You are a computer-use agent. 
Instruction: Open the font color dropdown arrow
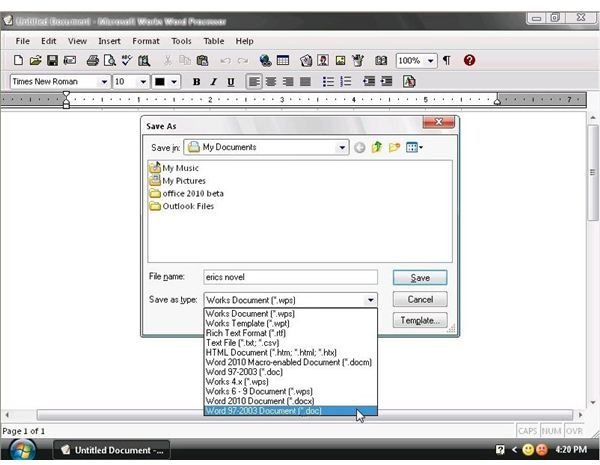point(174,82)
